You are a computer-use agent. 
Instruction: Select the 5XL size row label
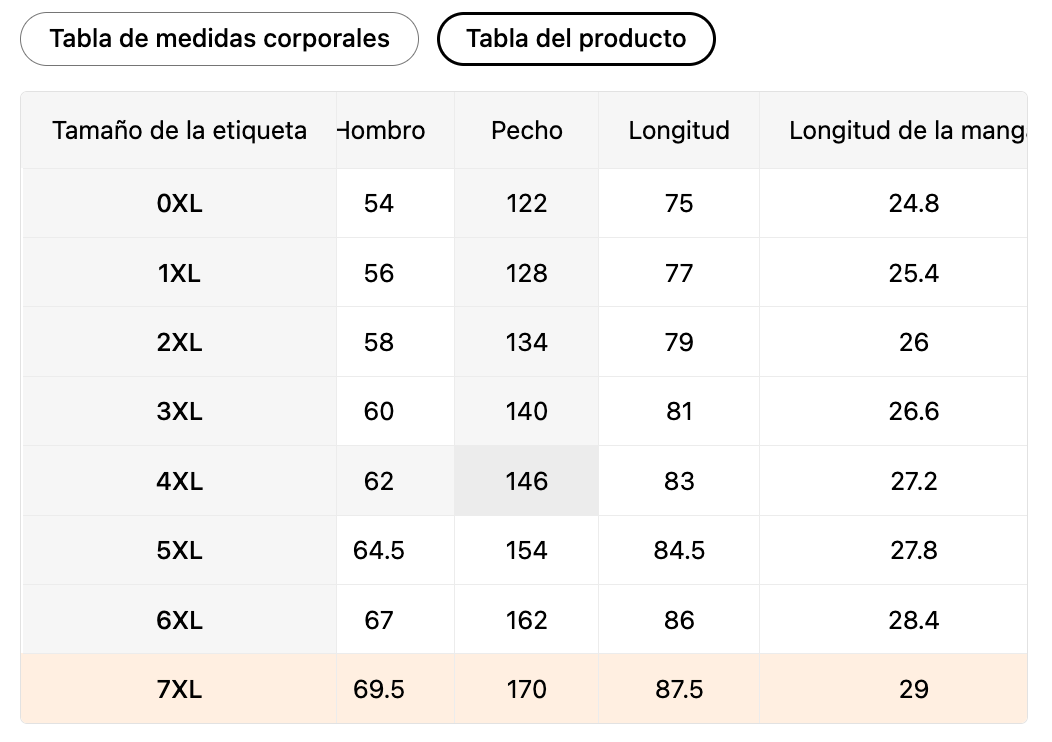179,550
